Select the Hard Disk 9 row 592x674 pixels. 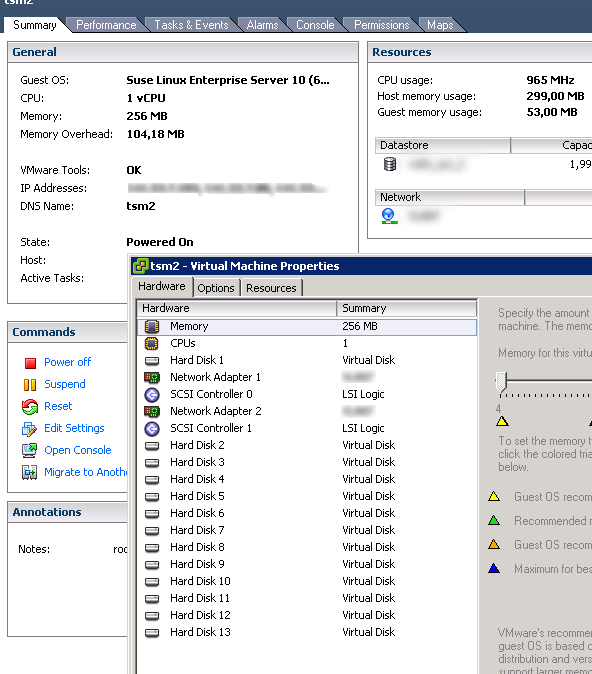[x=307, y=565]
